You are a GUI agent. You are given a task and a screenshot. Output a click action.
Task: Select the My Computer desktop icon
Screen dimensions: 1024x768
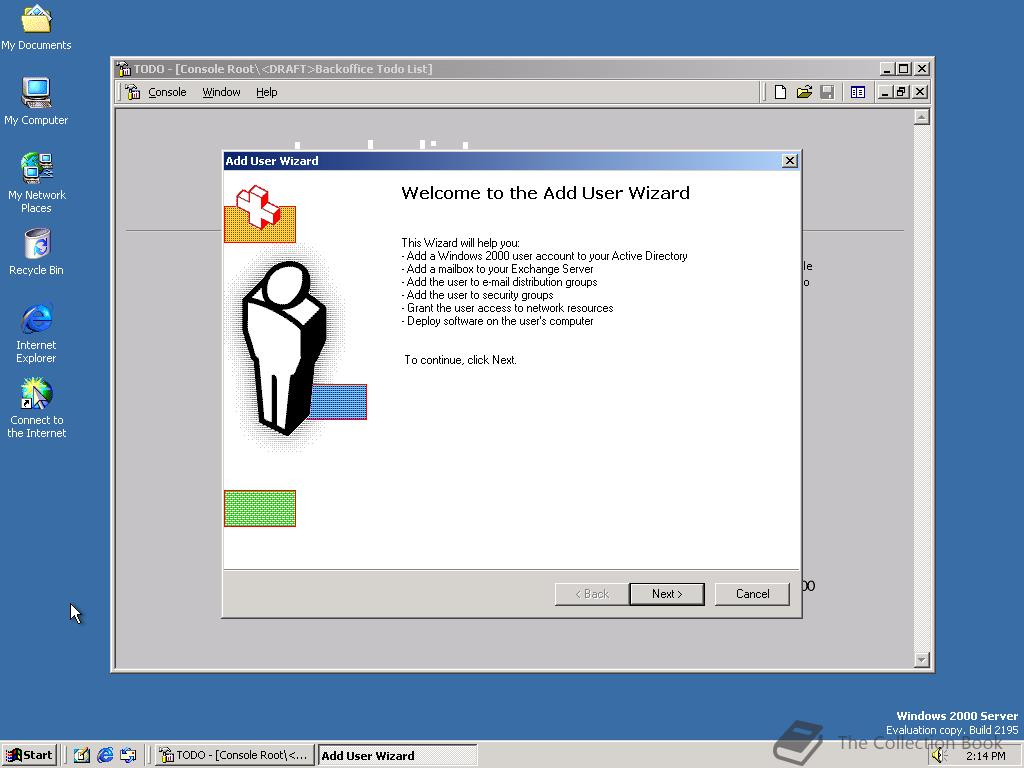(x=37, y=102)
